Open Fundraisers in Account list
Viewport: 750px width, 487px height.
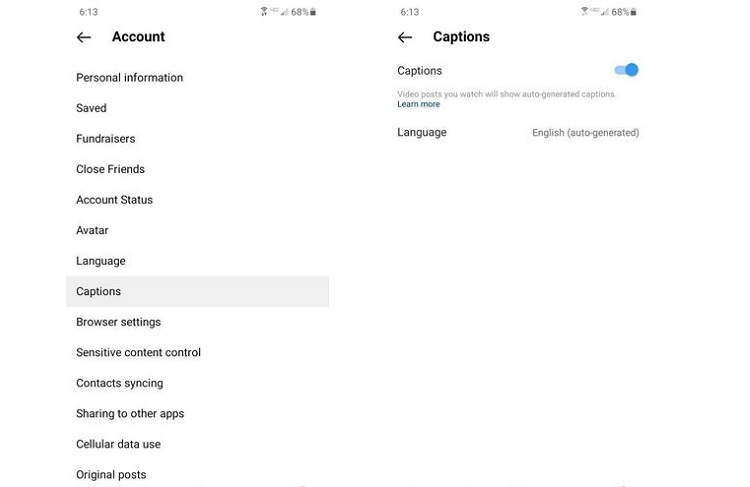105,139
